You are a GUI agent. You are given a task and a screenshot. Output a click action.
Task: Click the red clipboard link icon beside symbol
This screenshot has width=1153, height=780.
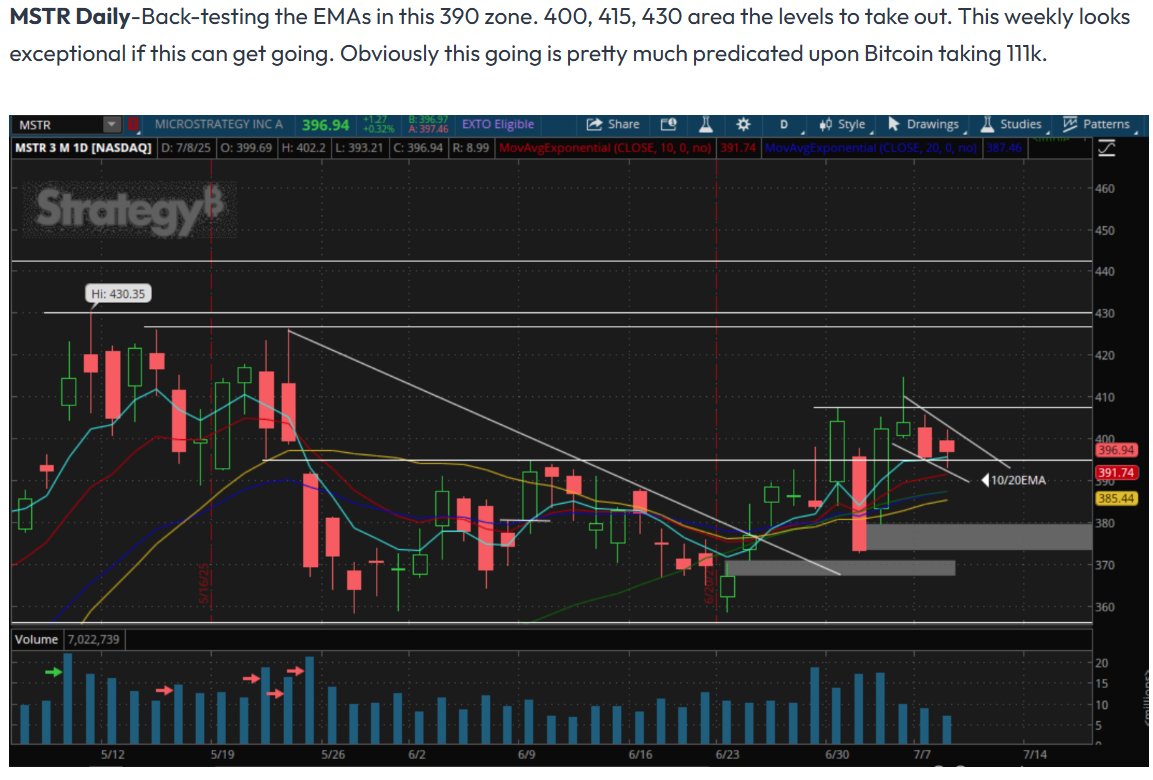click(133, 124)
